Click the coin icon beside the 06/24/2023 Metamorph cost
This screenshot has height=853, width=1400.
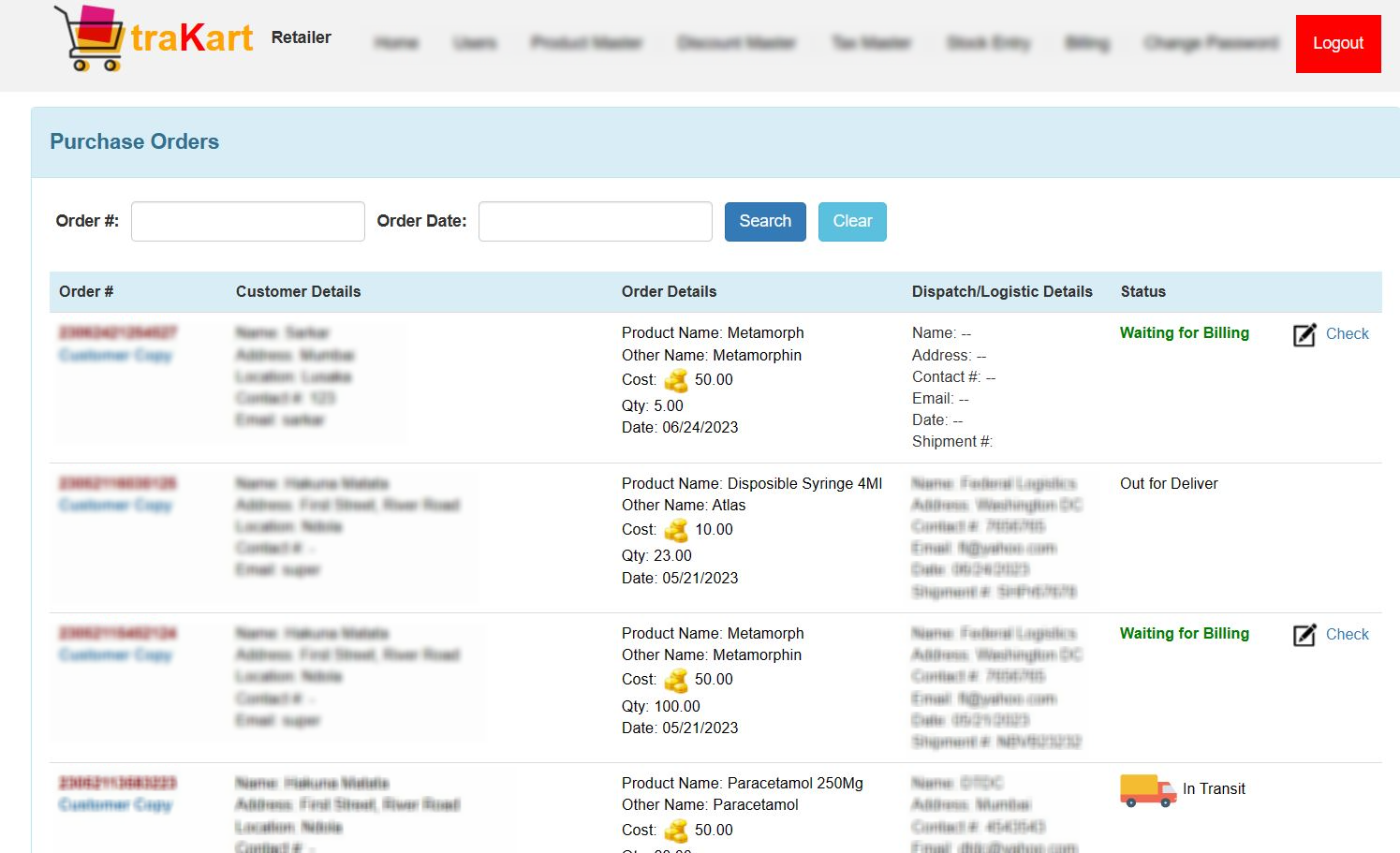coord(676,380)
